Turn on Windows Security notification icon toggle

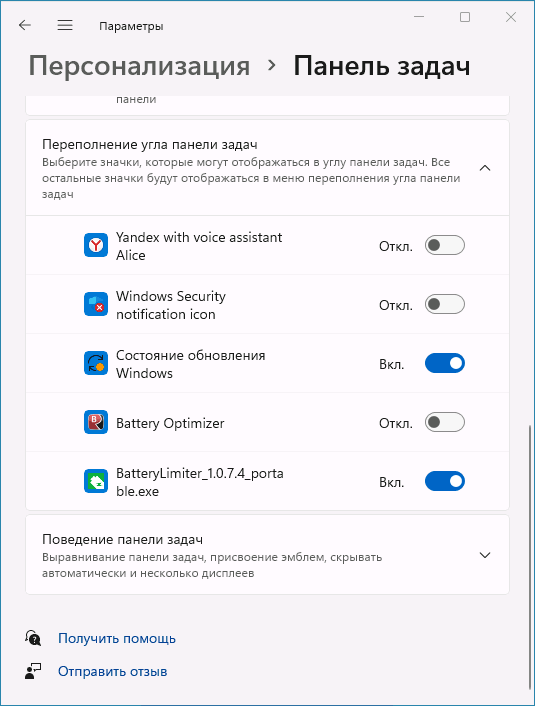pos(445,304)
